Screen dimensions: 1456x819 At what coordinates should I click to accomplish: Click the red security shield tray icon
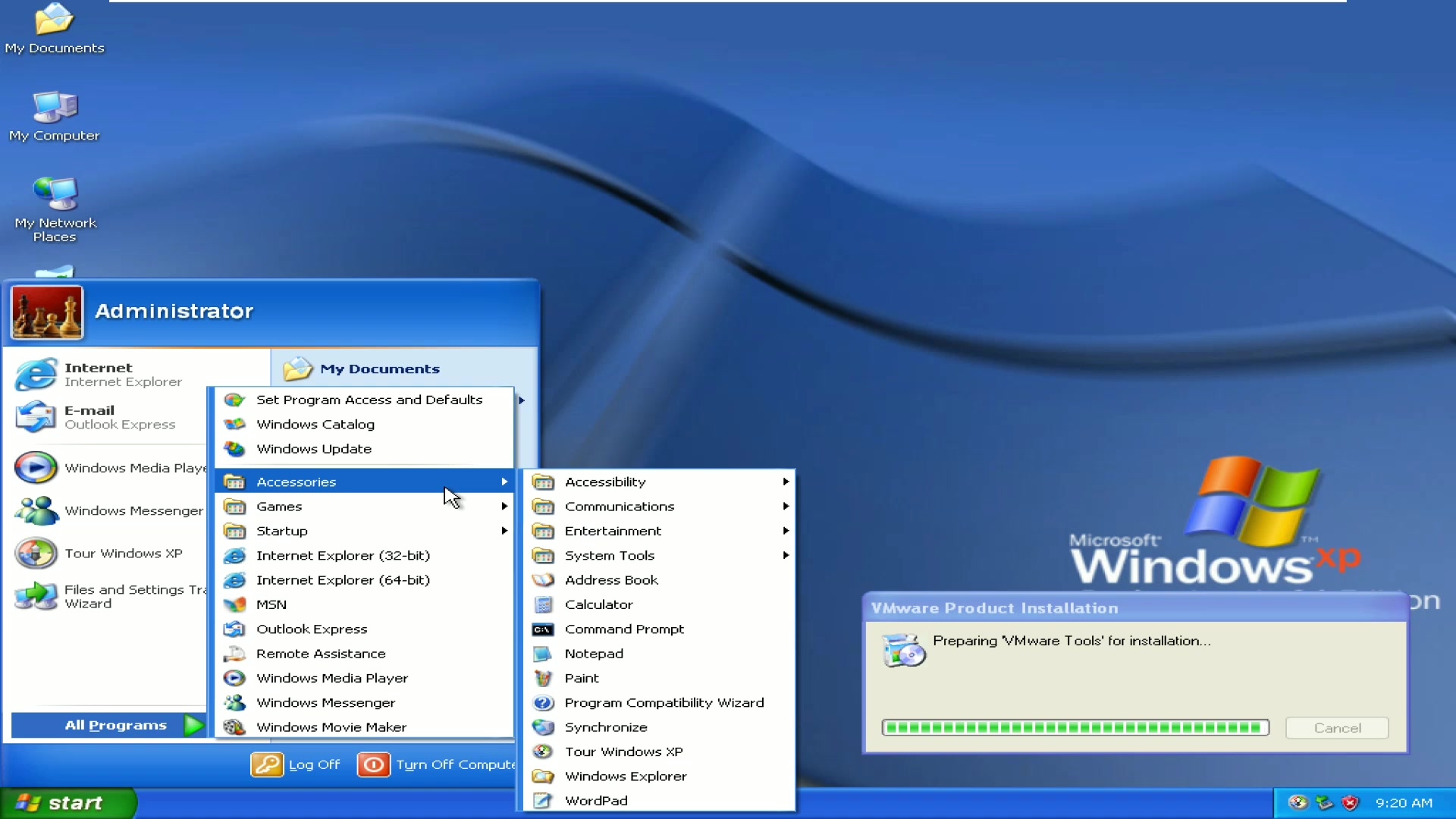point(1351,803)
